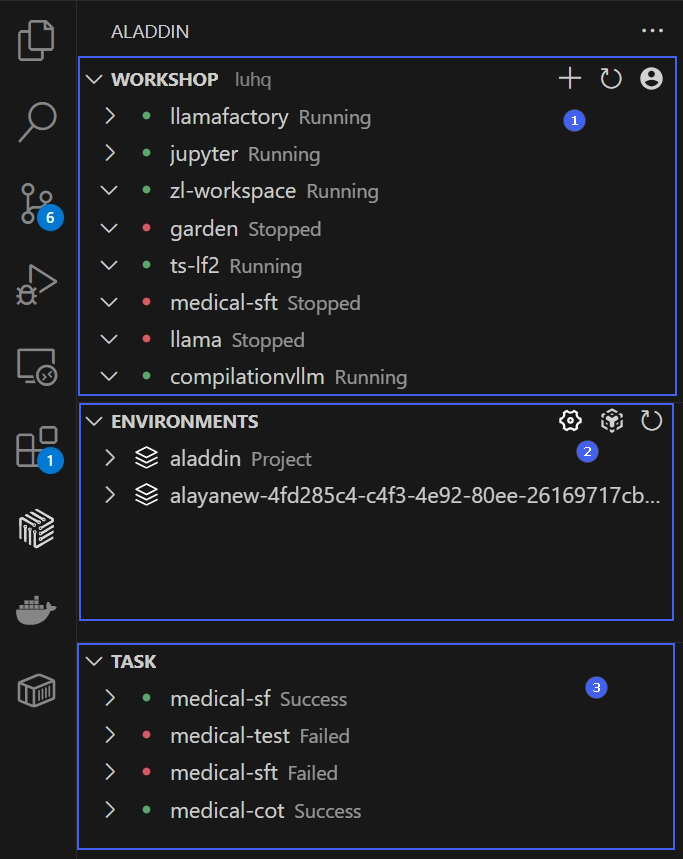Open the account icon in Workshop header

(651, 79)
